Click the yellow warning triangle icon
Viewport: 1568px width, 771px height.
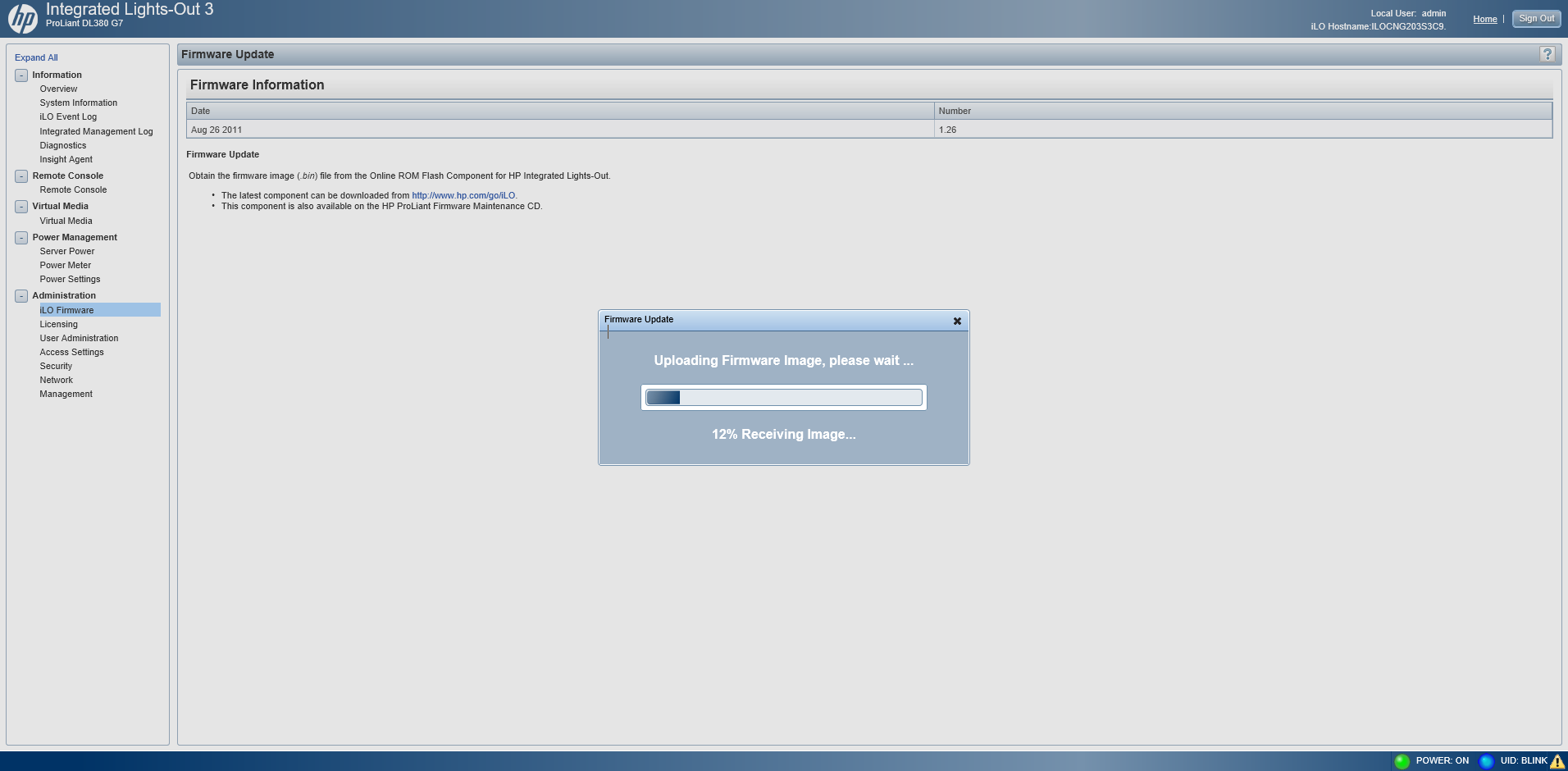coord(1557,761)
